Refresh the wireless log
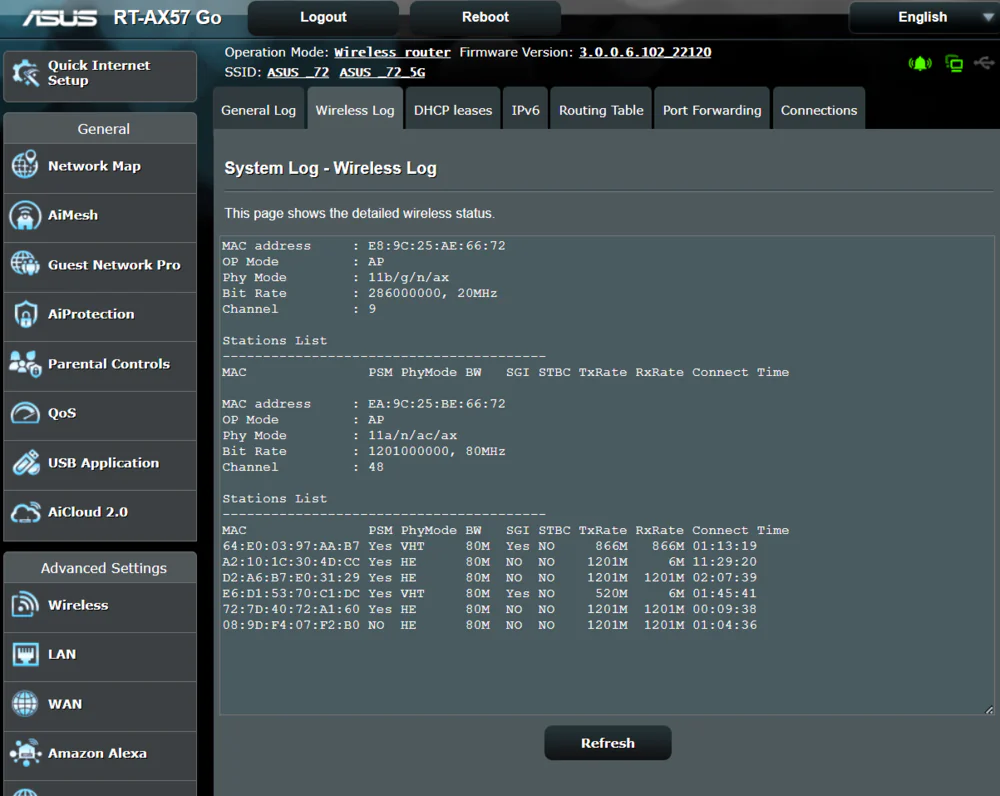Image resolution: width=1000 pixels, height=796 pixels. pyautogui.click(x=608, y=743)
